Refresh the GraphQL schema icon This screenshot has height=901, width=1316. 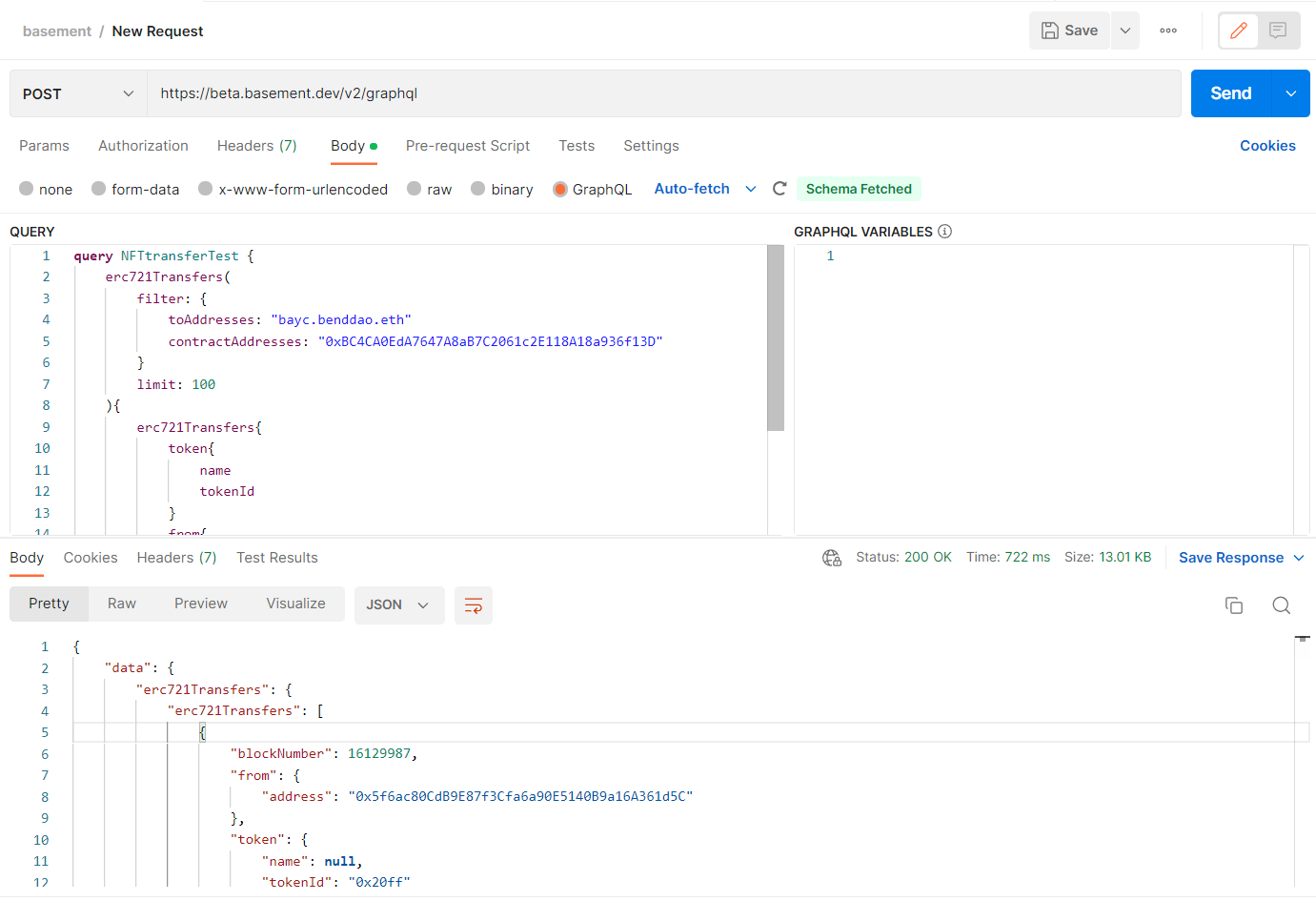(x=779, y=189)
